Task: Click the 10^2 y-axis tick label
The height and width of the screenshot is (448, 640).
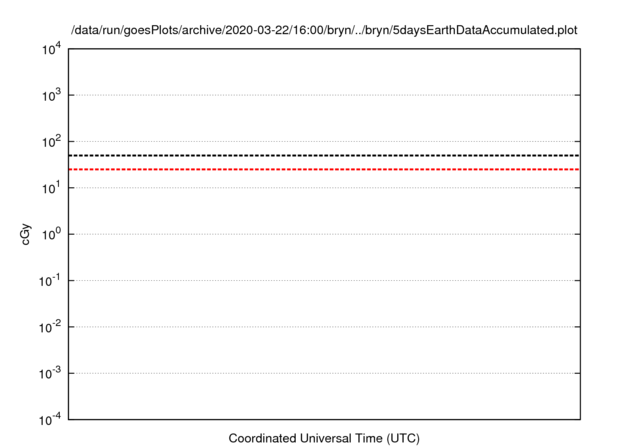Action: [51, 142]
